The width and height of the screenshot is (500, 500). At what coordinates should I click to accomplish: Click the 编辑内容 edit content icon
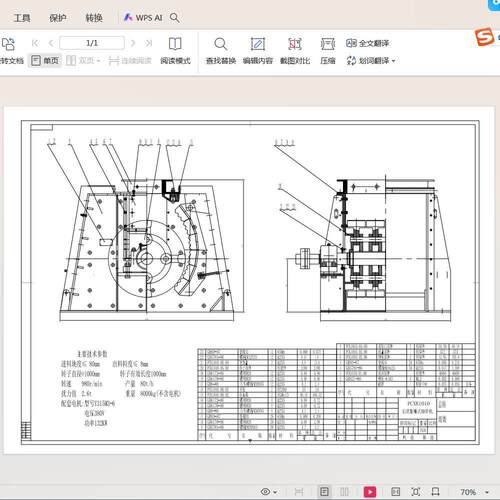pyautogui.click(x=258, y=50)
